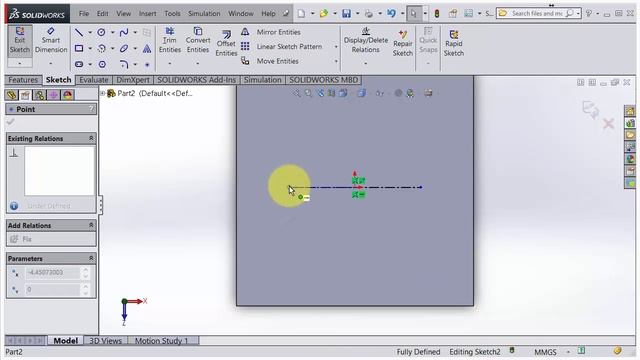Select the Point sketch tool
The width and height of the screenshot is (640, 360).
pyautogui.click(x=147, y=64)
